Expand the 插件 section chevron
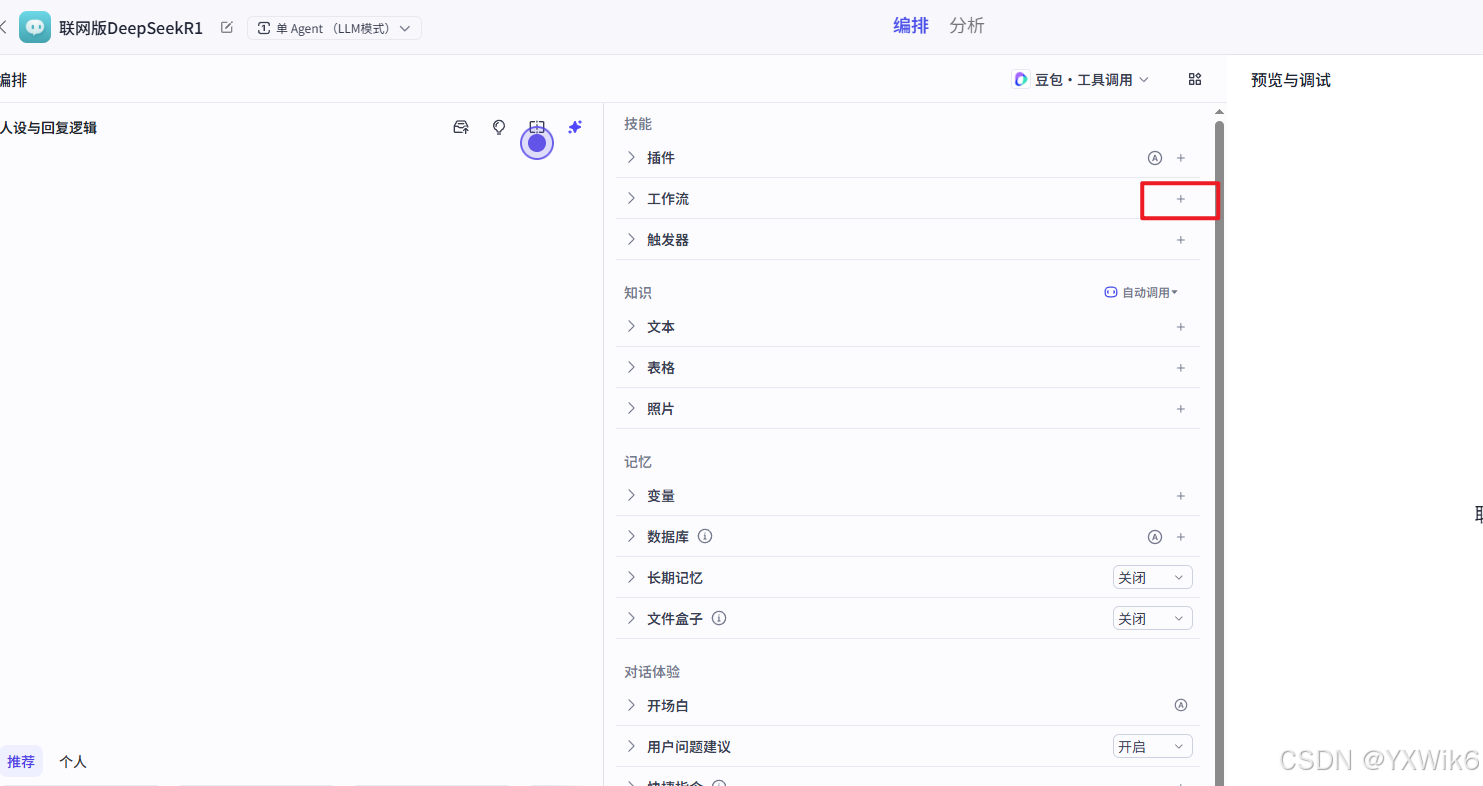The height and width of the screenshot is (786, 1483). pos(631,157)
